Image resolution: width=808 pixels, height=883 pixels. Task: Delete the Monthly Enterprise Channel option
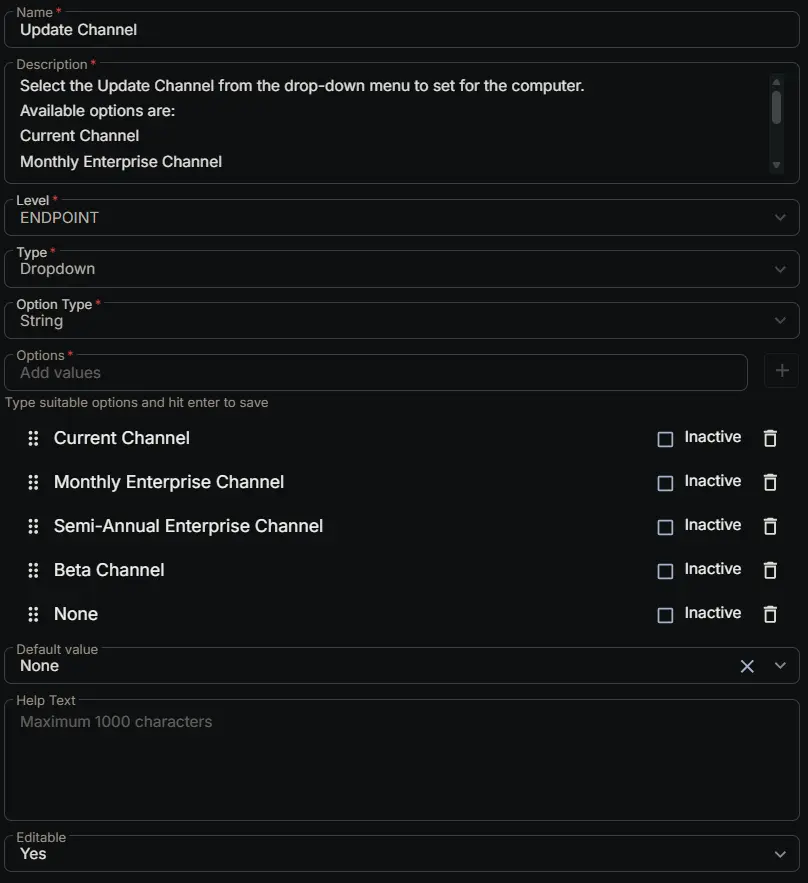[770, 482]
